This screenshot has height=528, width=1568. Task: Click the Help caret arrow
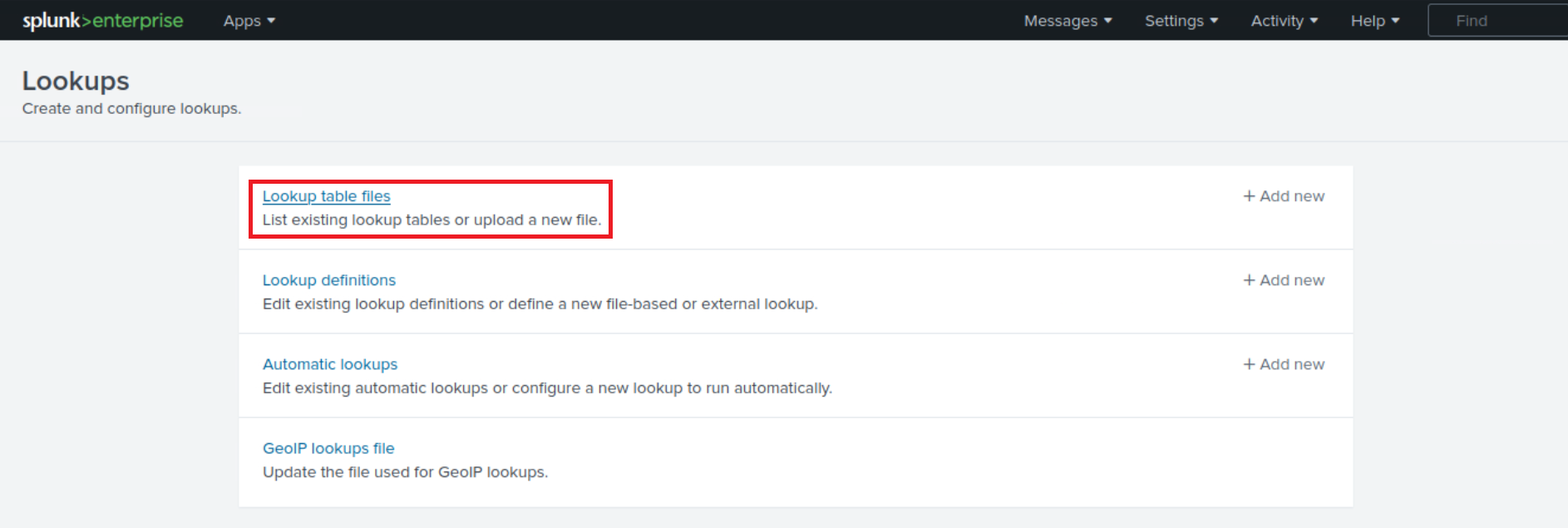pos(1395,21)
